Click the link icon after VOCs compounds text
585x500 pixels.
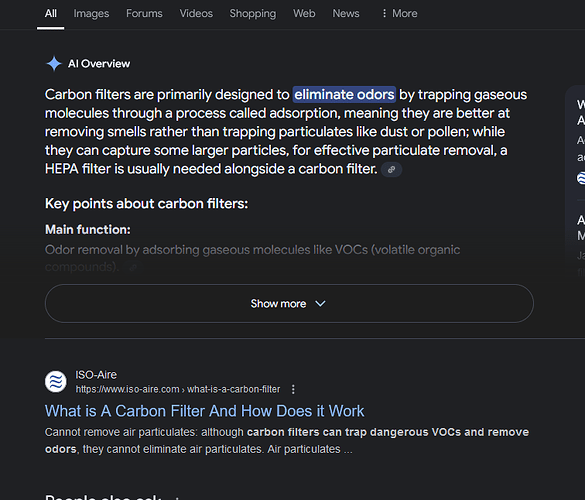coord(133,267)
